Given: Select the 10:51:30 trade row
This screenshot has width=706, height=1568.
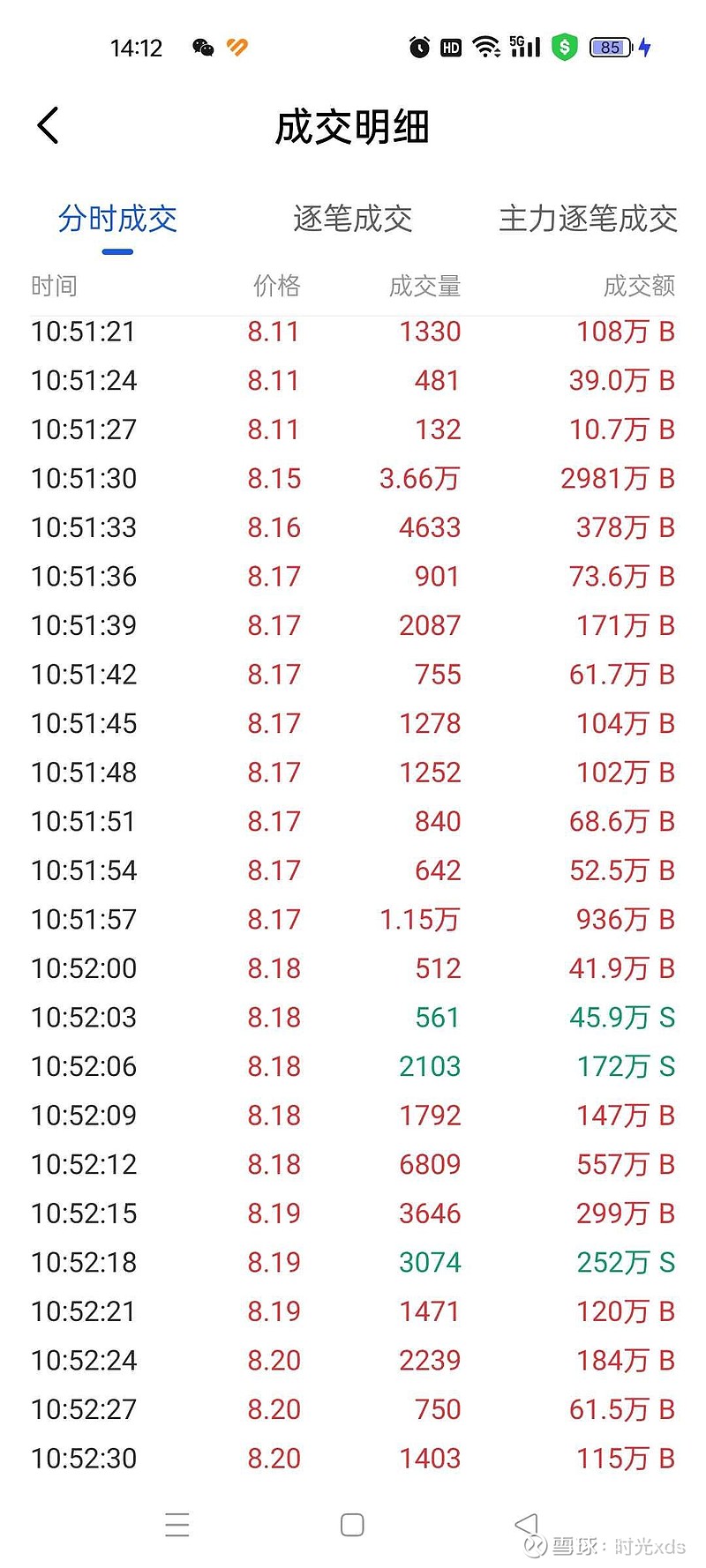Looking at the screenshot, I should tap(352, 479).
